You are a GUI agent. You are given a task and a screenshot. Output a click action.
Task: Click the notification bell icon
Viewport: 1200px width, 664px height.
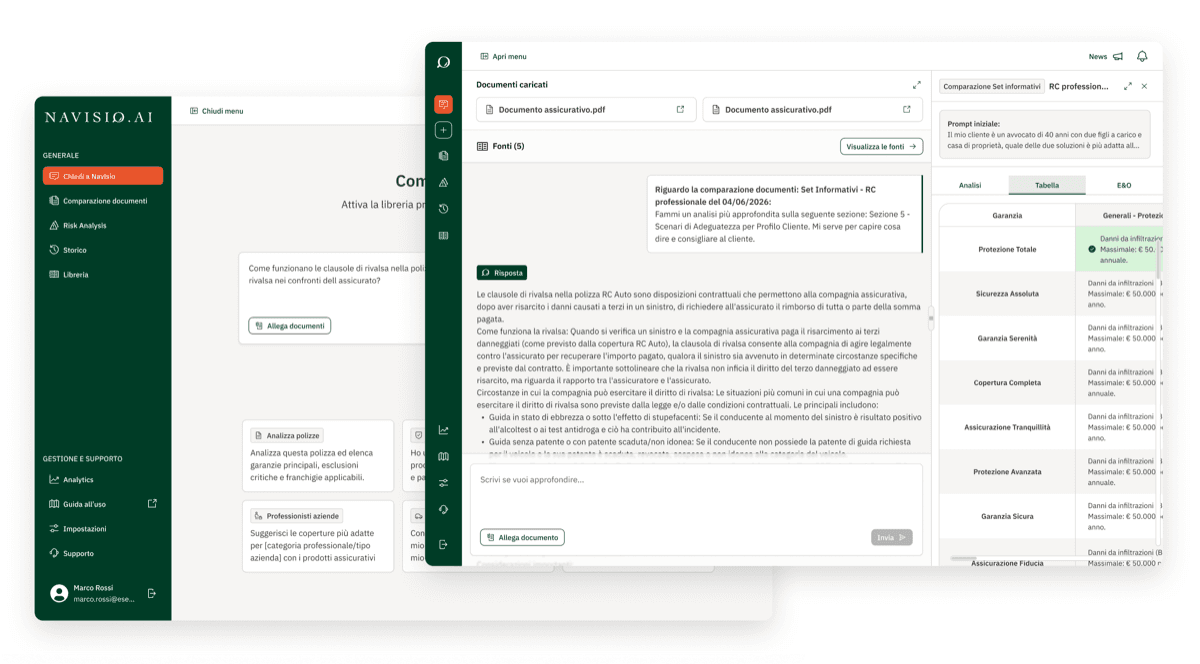[x=1142, y=57]
